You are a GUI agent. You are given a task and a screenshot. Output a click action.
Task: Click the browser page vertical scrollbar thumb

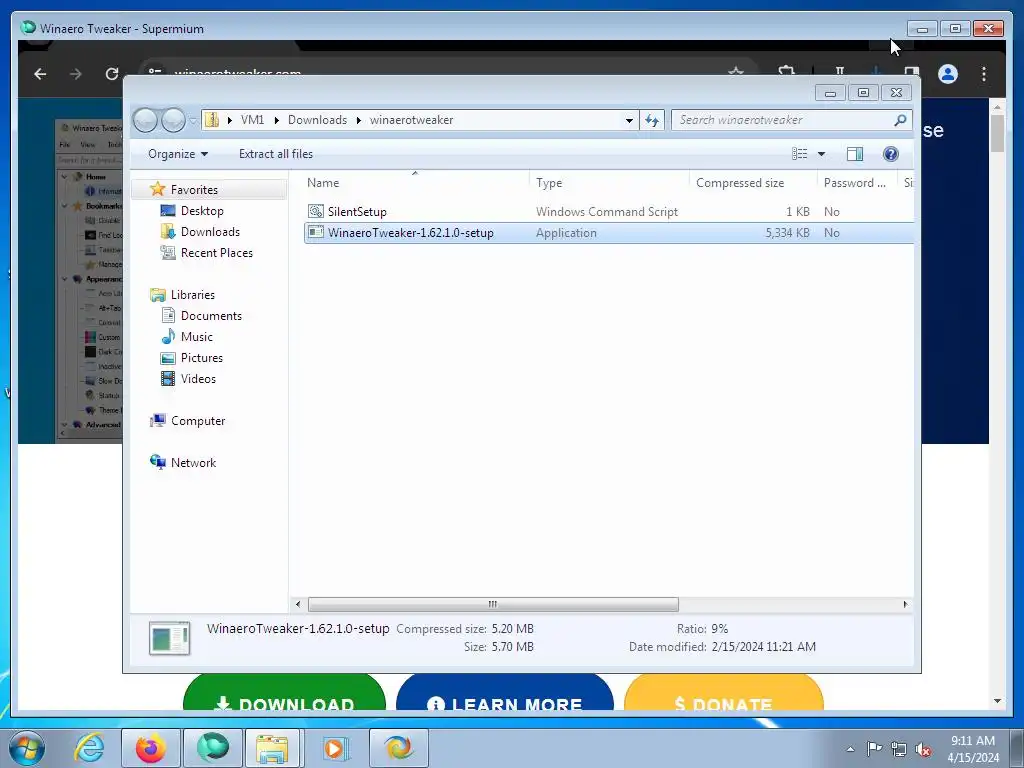[997, 133]
